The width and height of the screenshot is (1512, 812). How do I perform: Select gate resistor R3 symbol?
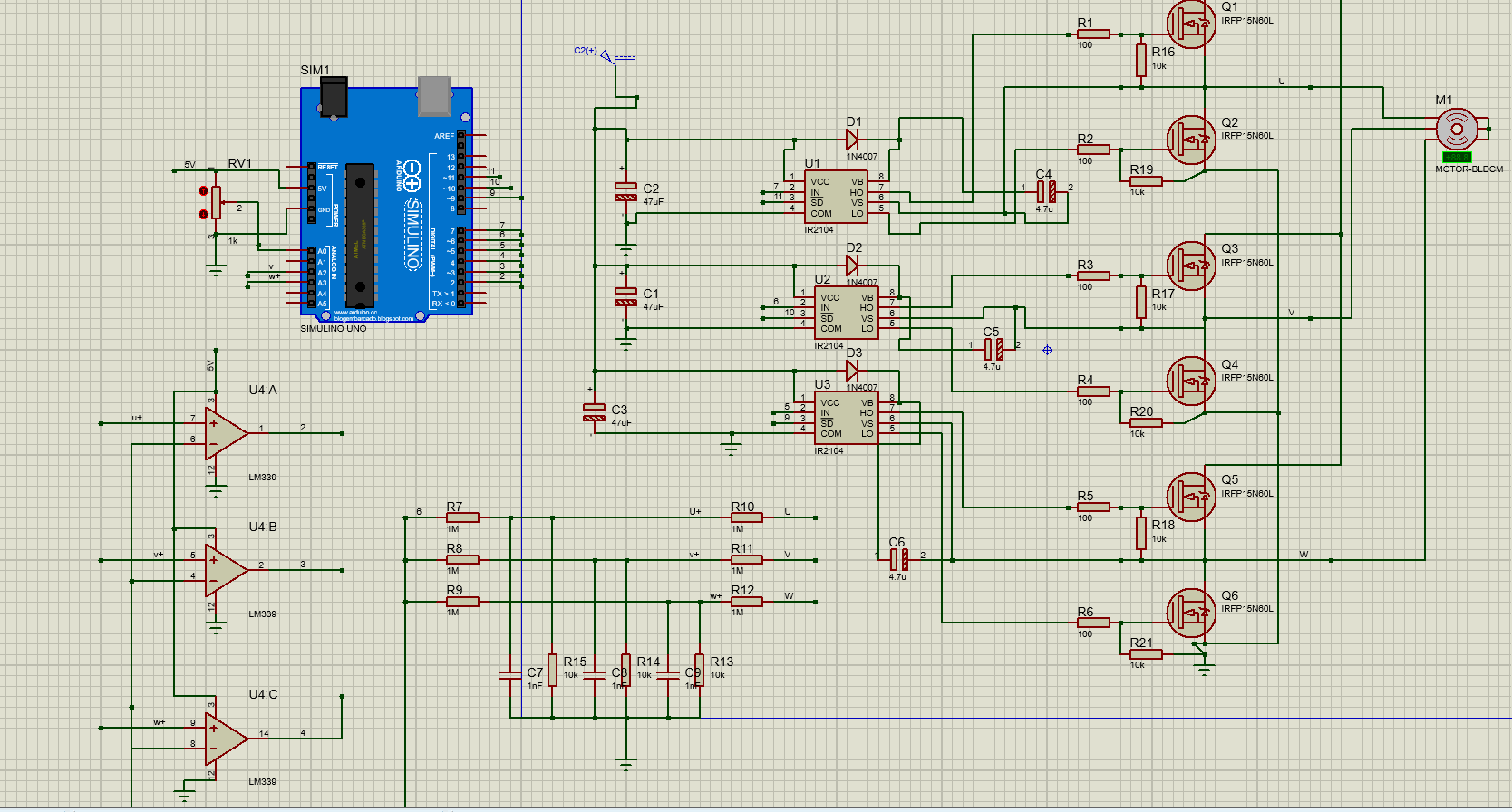click(1093, 275)
